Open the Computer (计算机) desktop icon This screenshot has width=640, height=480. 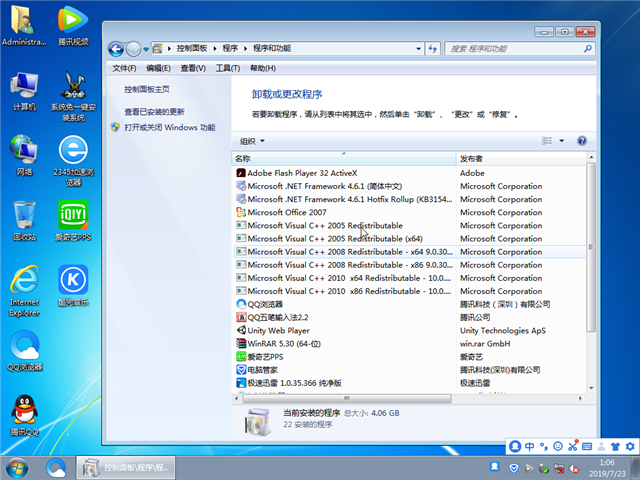(24, 91)
